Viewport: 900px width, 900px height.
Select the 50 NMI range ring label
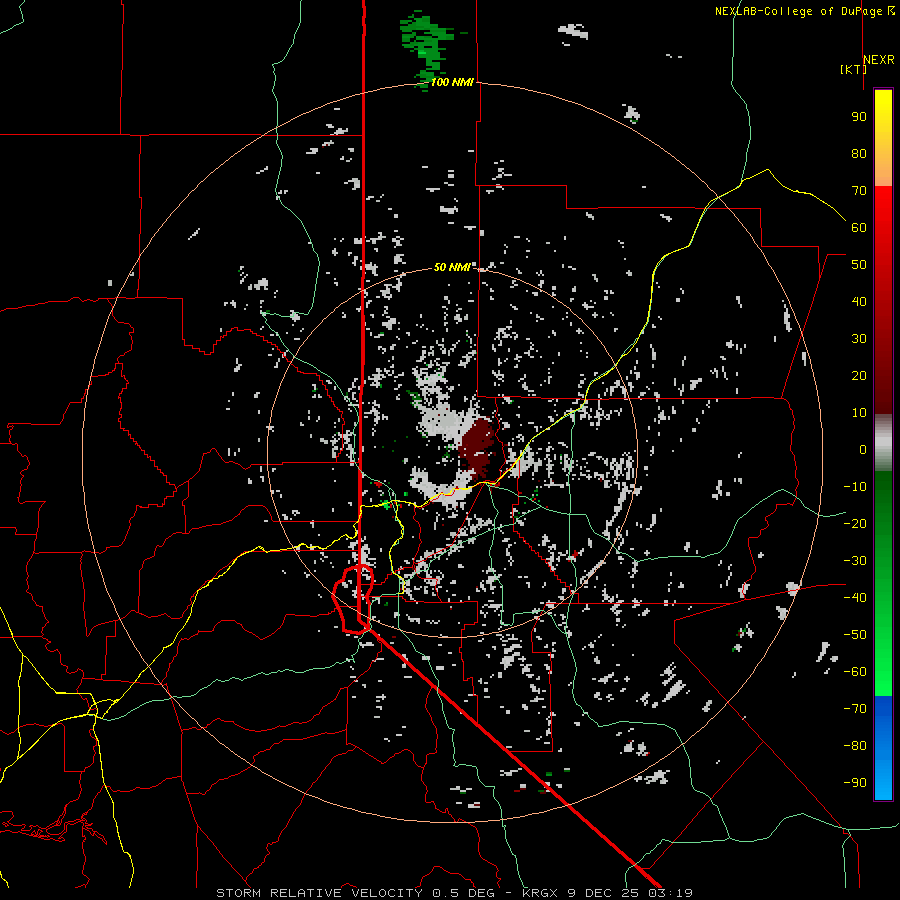(x=452, y=267)
